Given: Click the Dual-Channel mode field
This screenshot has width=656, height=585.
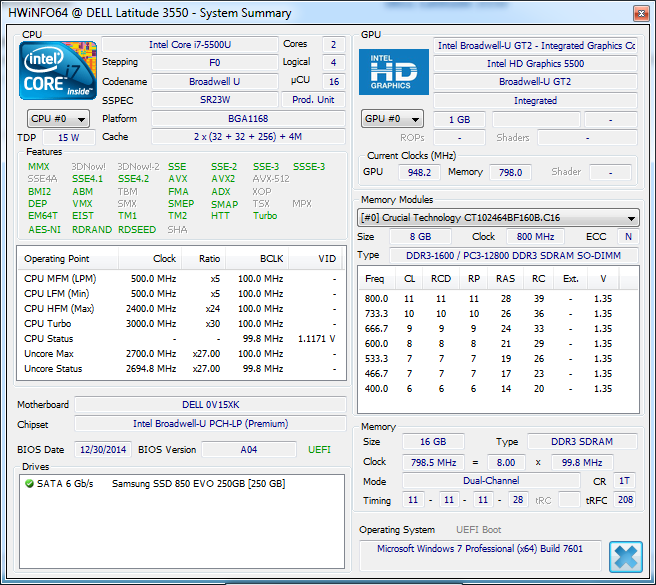Looking at the screenshot, I should click(x=491, y=481).
